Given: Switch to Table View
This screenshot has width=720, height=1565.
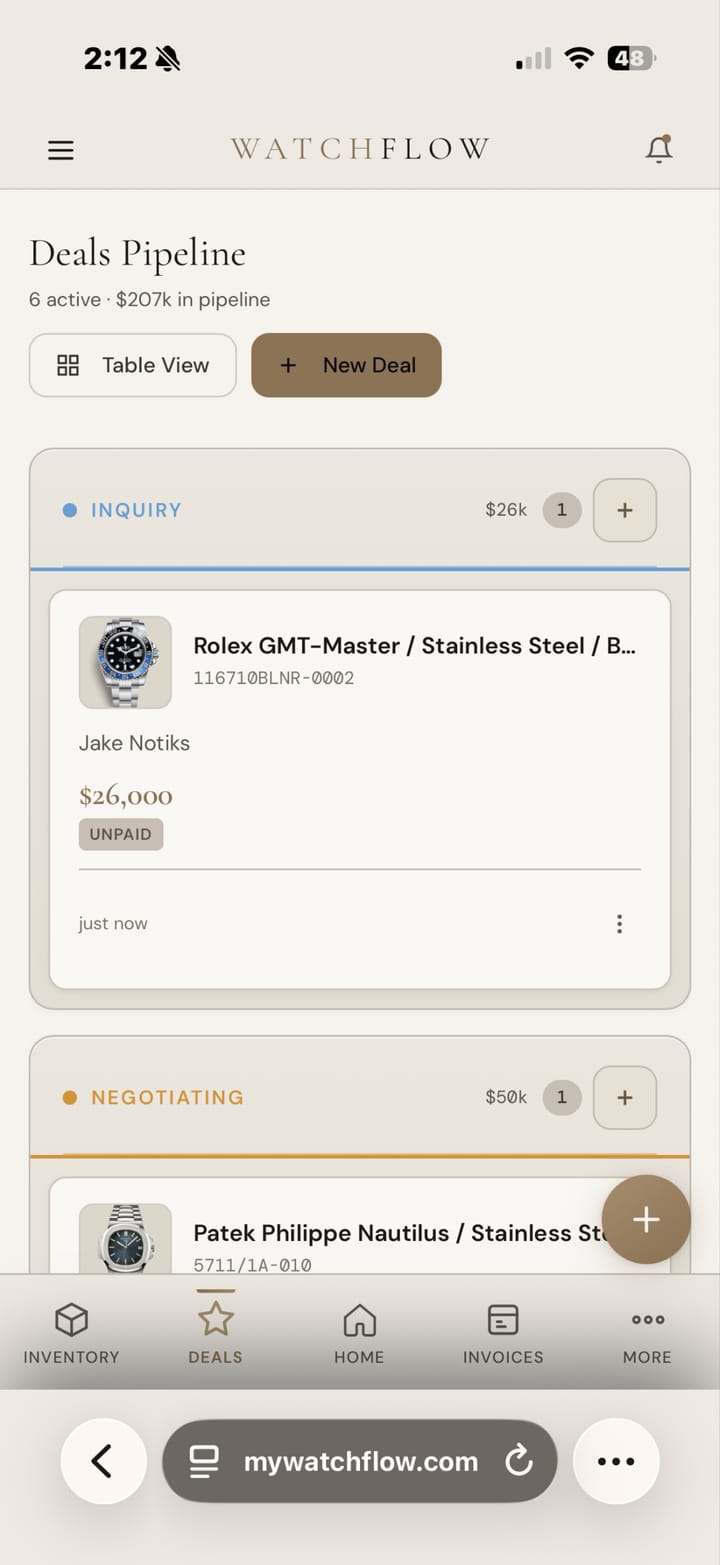Looking at the screenshot, I should pos(132,365).
